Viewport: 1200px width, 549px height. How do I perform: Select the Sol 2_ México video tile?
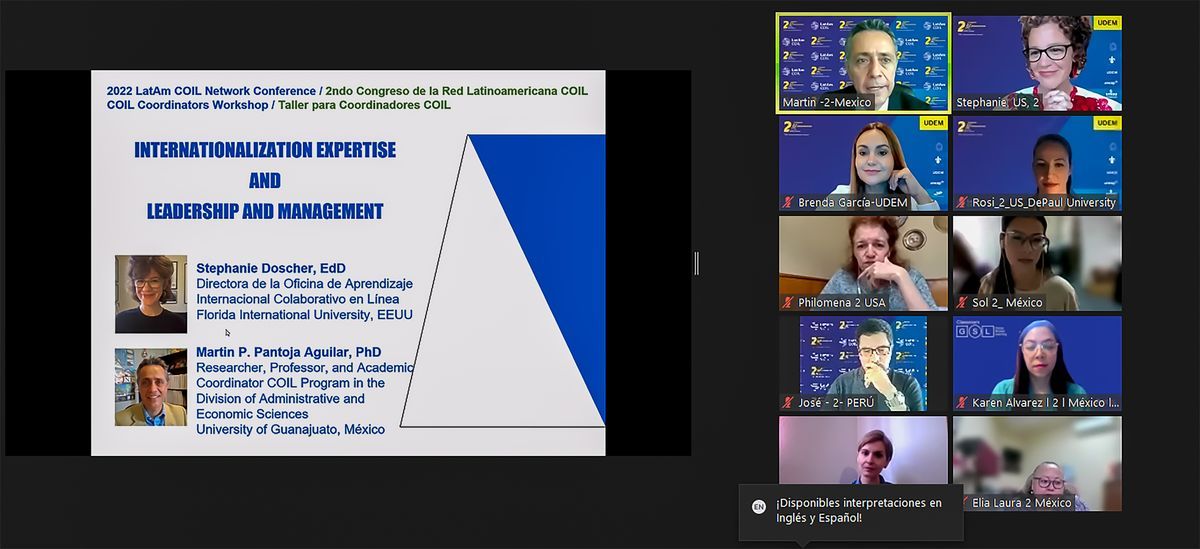click(1037, 263)
